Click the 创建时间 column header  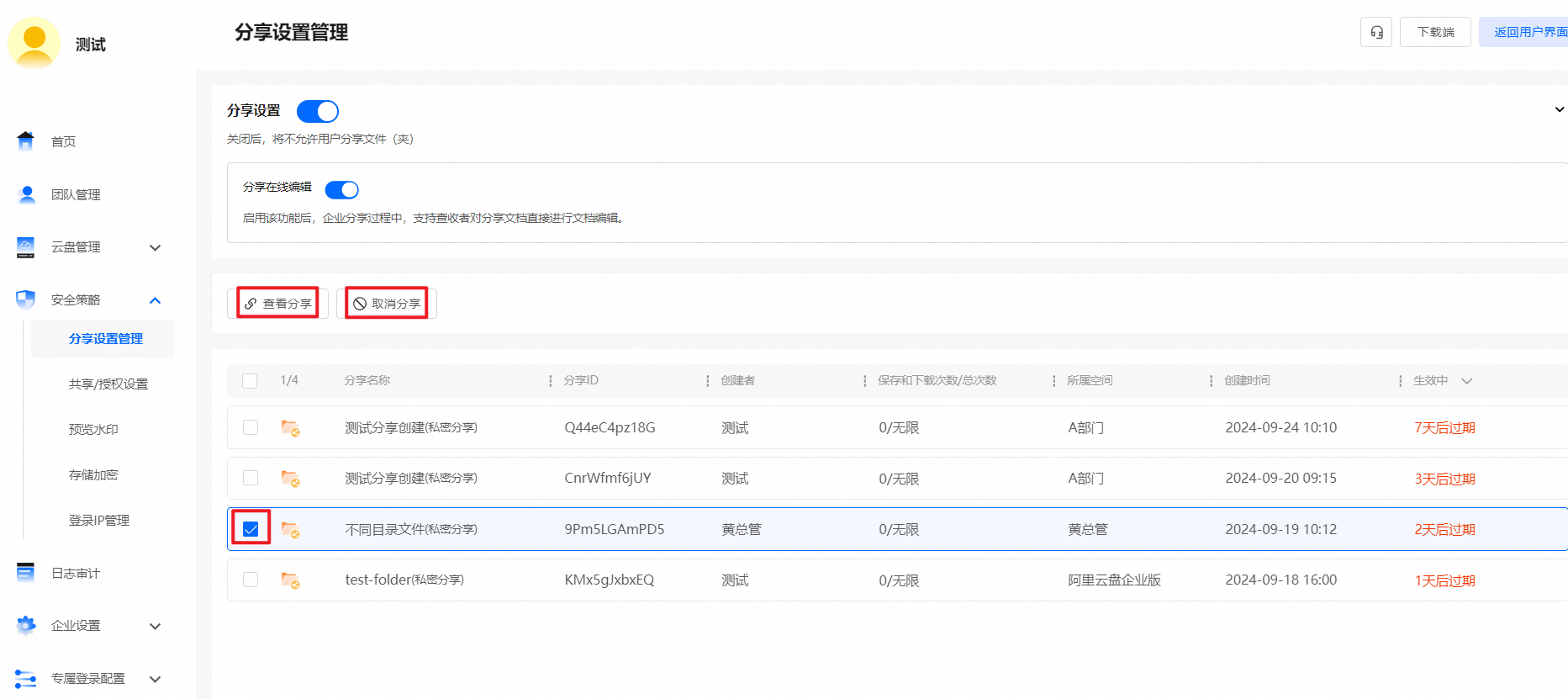1247,380
